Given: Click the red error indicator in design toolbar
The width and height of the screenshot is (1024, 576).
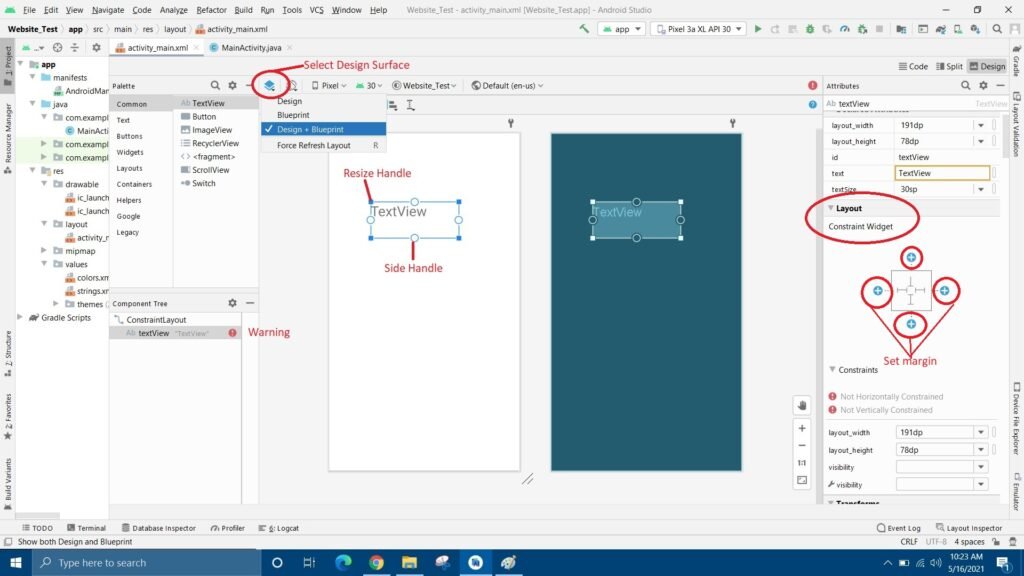Looking at the screenshot, I should [x=812, y=86].
